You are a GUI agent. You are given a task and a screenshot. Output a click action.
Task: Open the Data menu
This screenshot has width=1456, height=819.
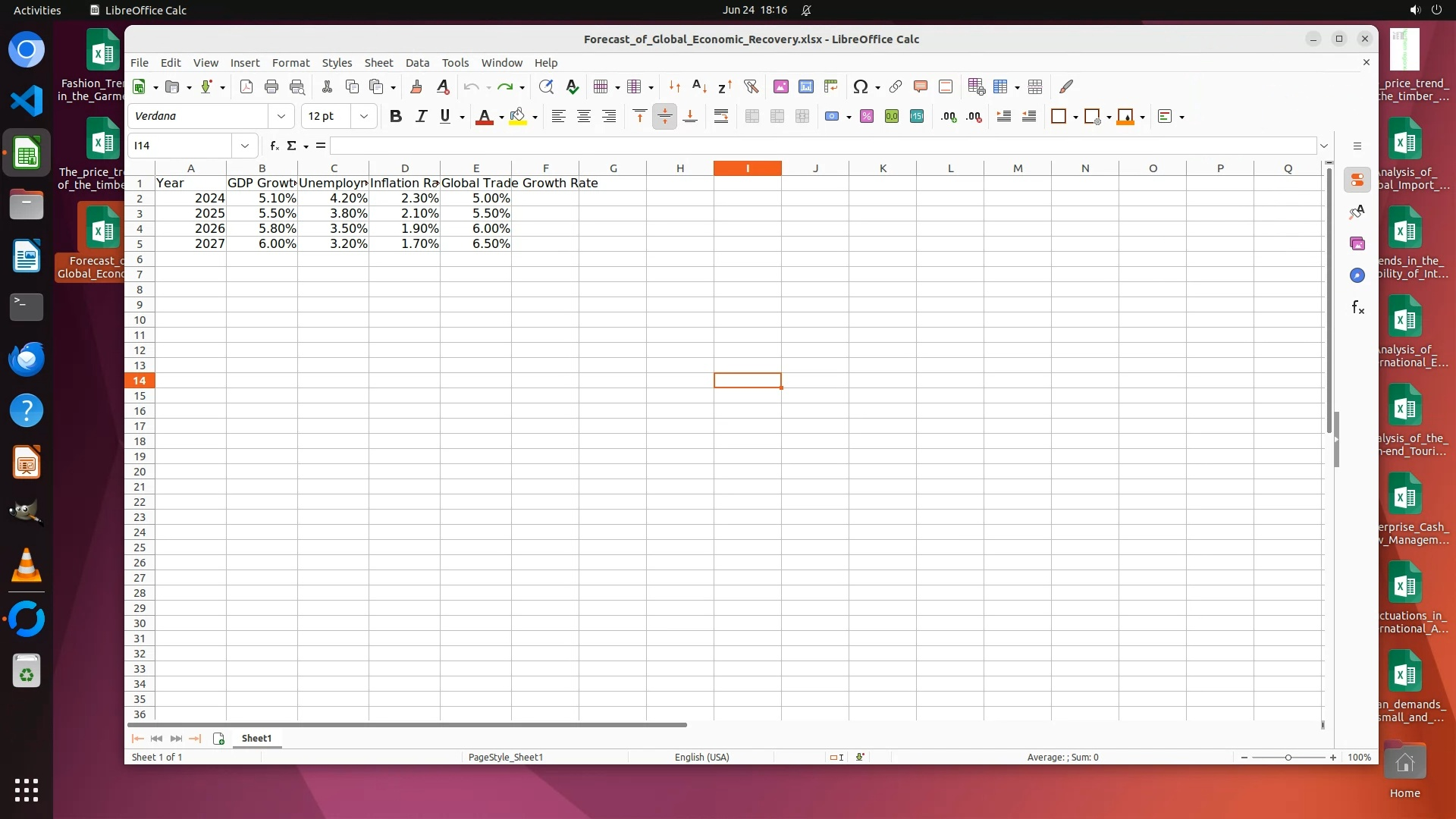point(417,63)
